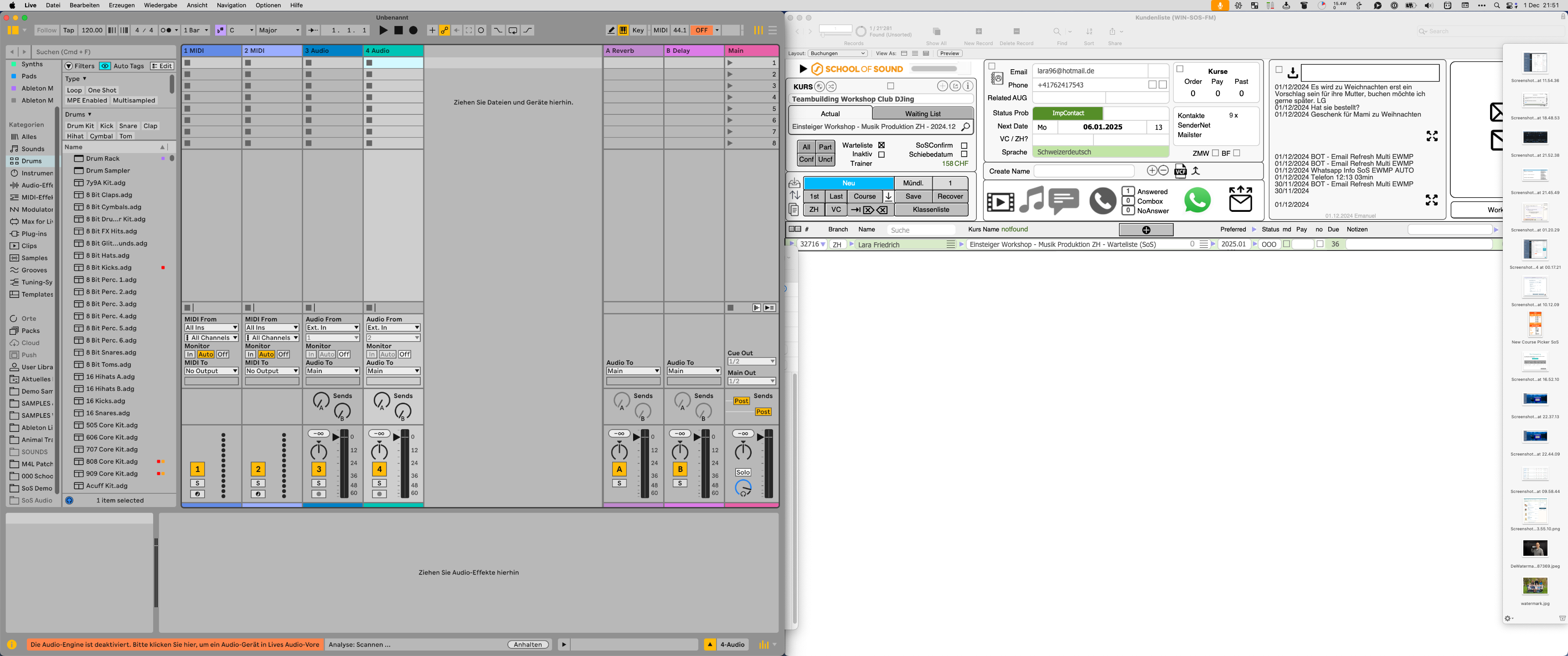Toggle computer MIDI keyboard icon in Ableton

tap(623, 31)
